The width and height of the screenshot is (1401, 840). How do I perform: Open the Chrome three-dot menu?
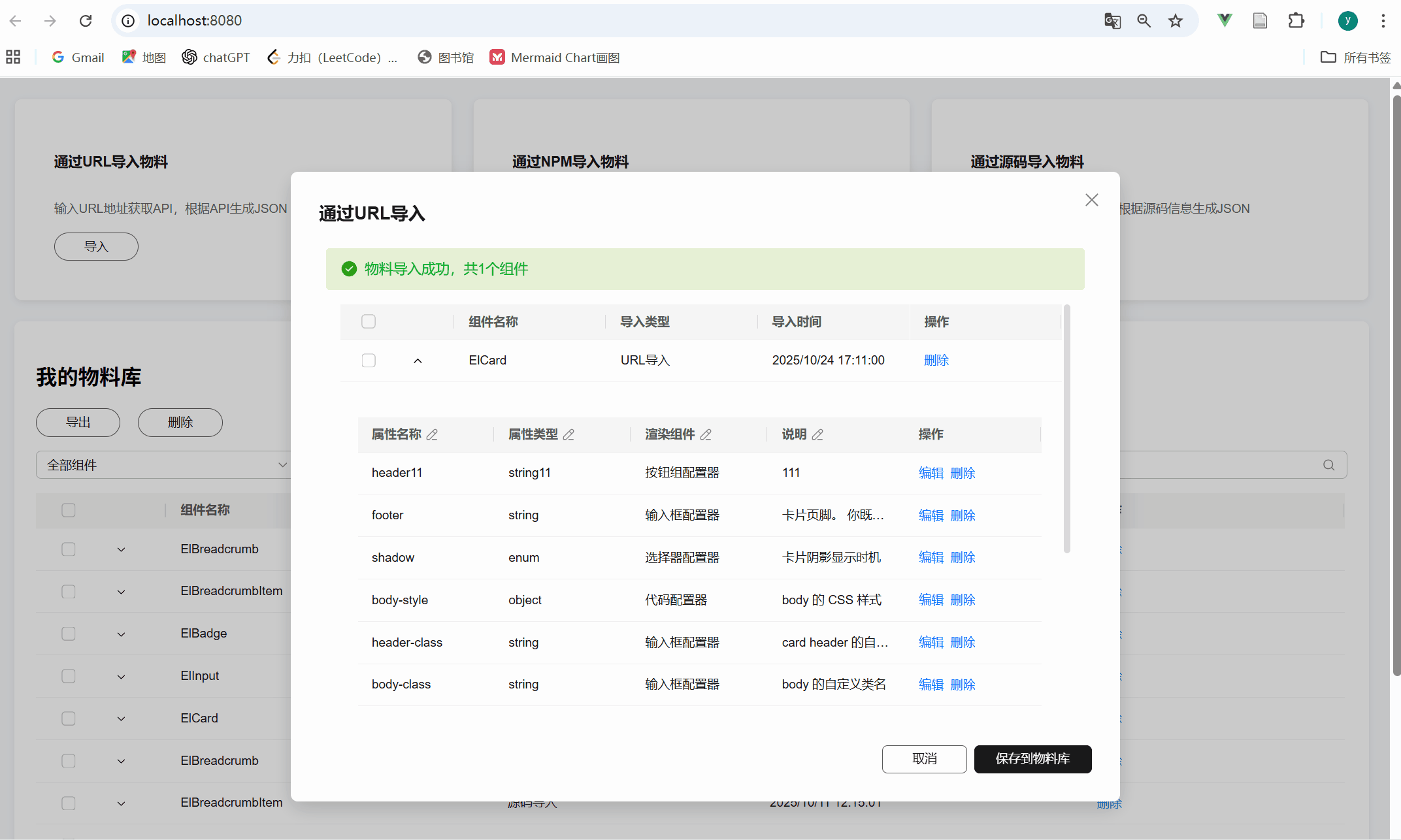point(1383,20)
